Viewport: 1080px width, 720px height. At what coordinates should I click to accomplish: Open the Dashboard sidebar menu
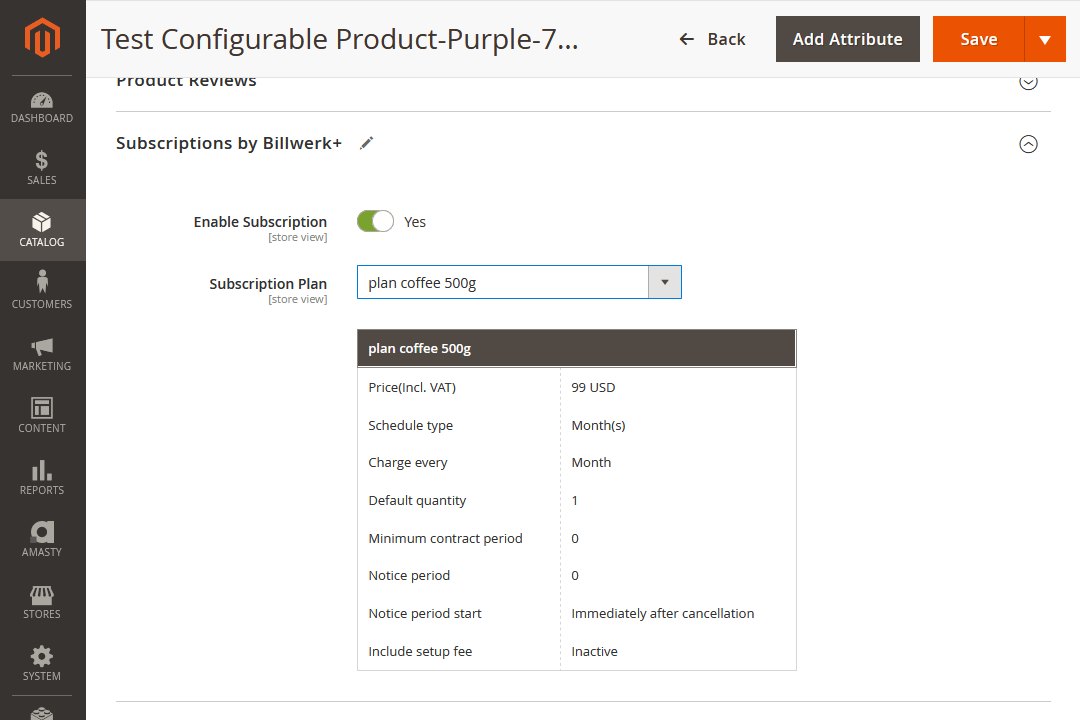tap(42, 107)
